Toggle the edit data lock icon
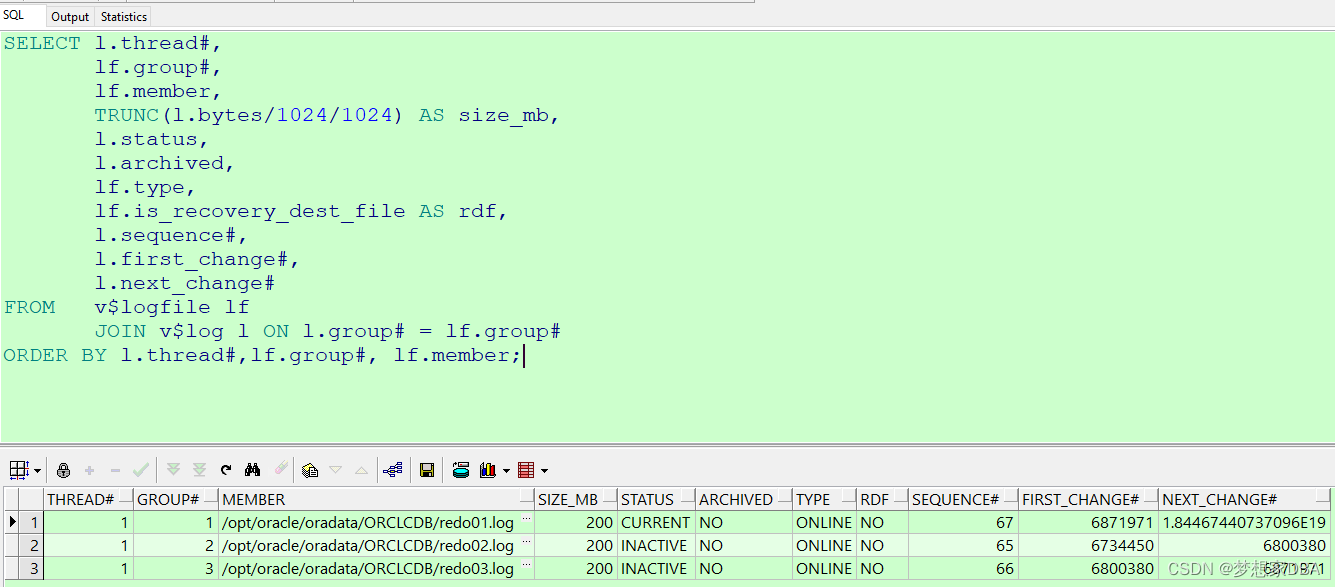The height and width of the screenshot is (587, 1335). coord(63,470)
